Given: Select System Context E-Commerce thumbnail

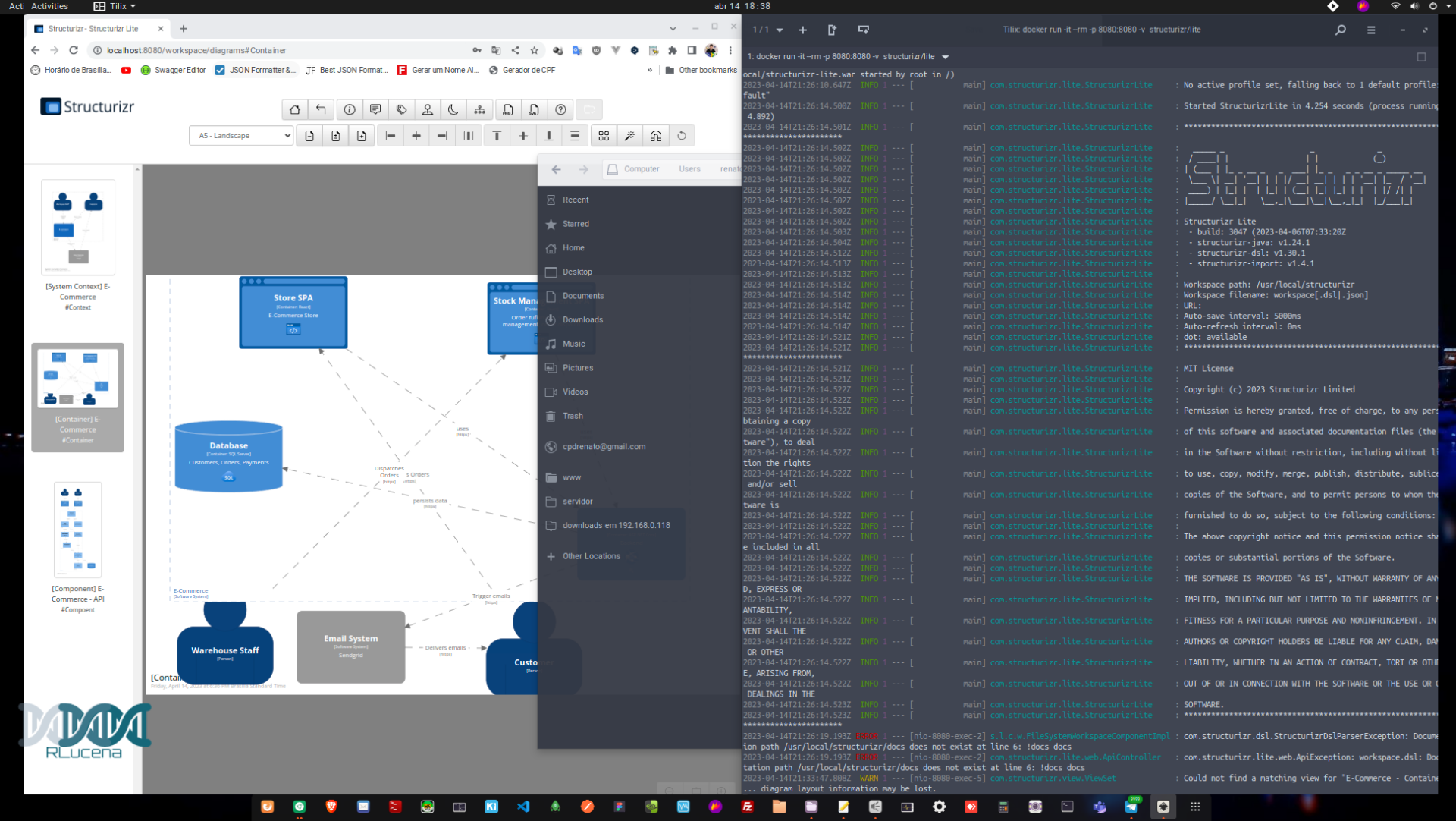Looking at the screenshot, I should point(78,227).
